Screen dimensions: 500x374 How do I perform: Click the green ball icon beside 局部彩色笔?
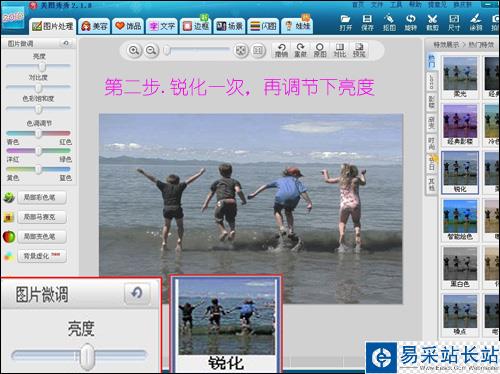coord(9,197)
